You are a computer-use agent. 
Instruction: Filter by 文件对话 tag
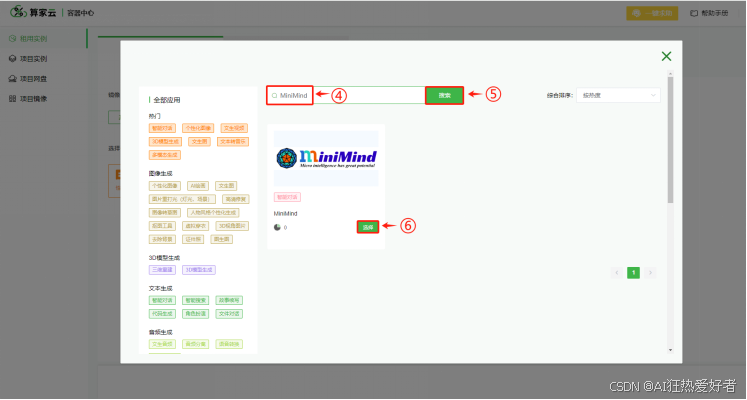tap(229, 314)
